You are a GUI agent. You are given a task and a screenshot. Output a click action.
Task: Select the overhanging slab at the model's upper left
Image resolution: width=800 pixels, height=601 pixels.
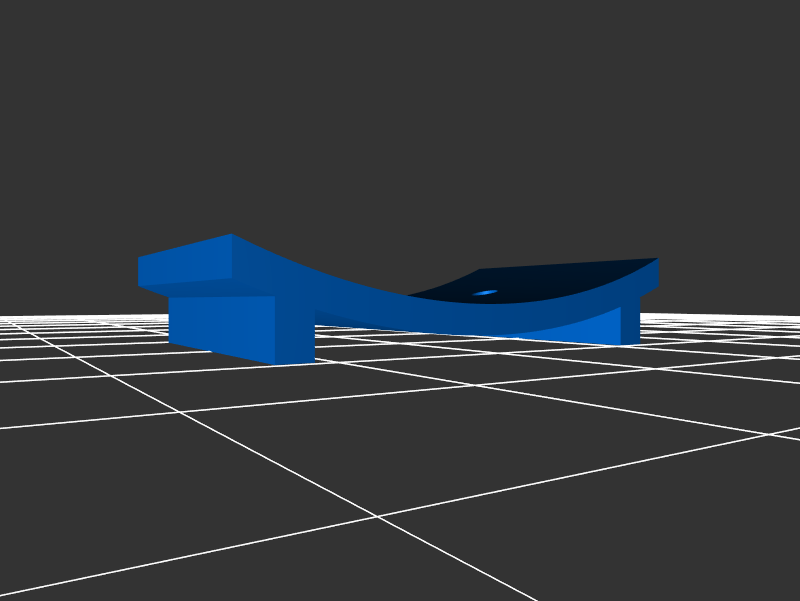[185, 265]
